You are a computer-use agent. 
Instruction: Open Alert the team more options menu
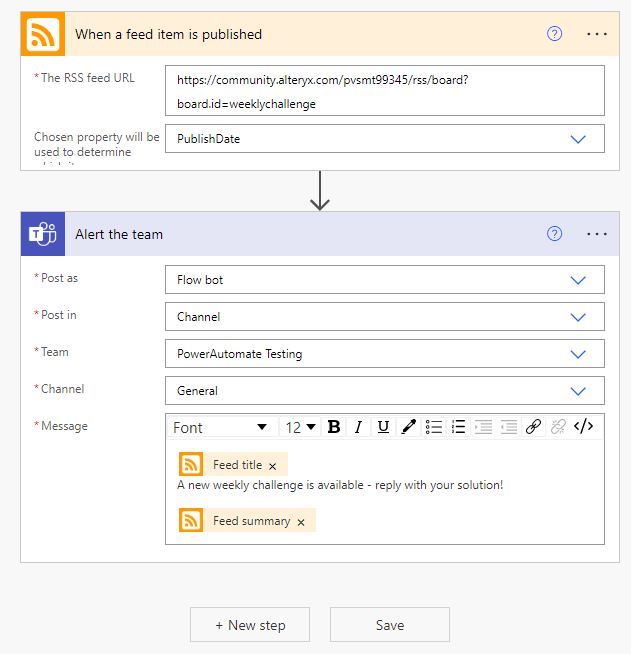tap(597, 234)
